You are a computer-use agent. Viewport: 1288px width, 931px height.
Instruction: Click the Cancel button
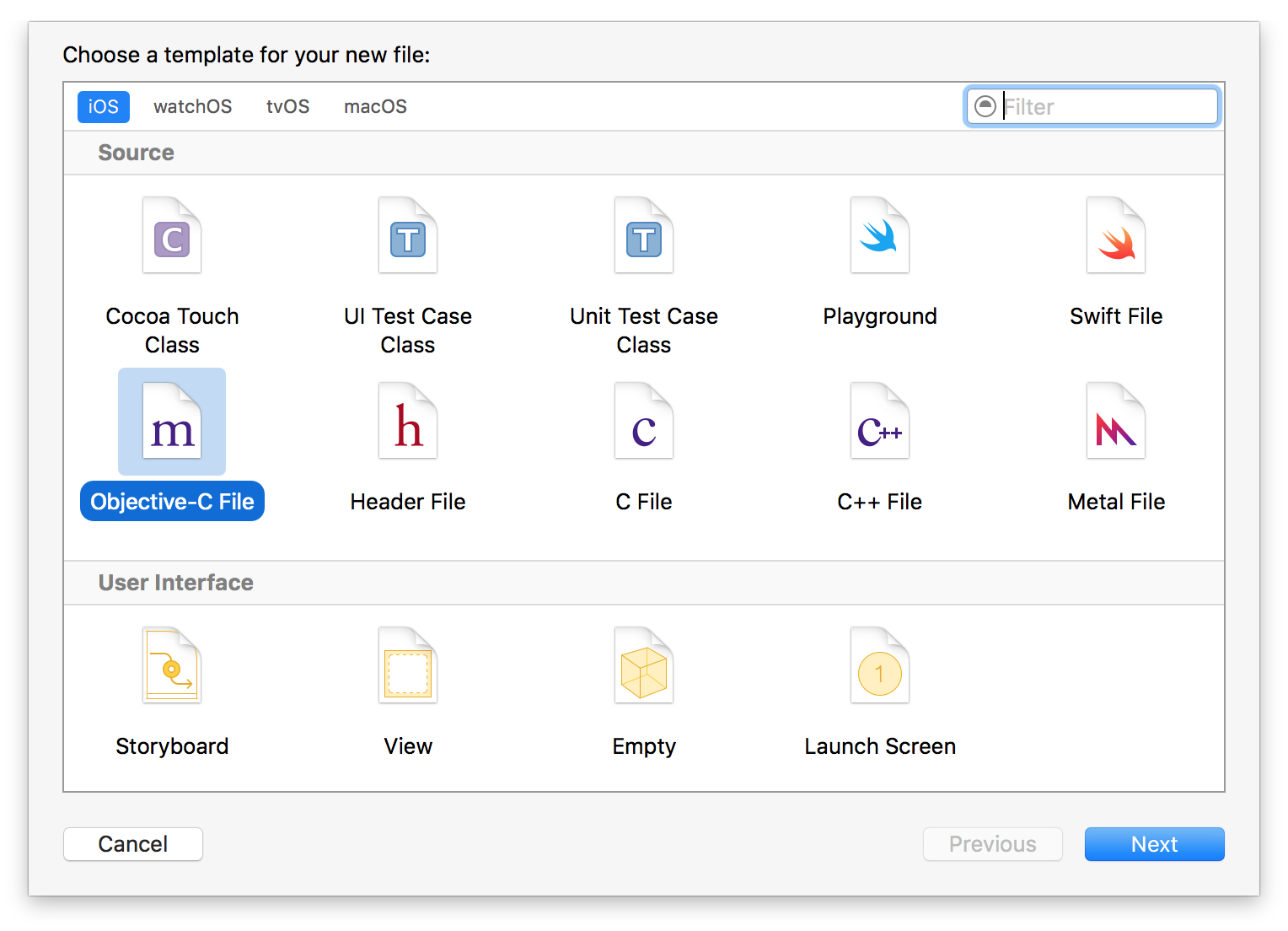[x=133, y=844]
